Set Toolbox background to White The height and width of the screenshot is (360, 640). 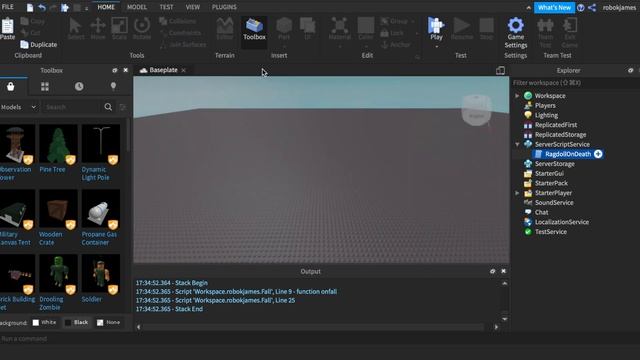coord(44,322)
